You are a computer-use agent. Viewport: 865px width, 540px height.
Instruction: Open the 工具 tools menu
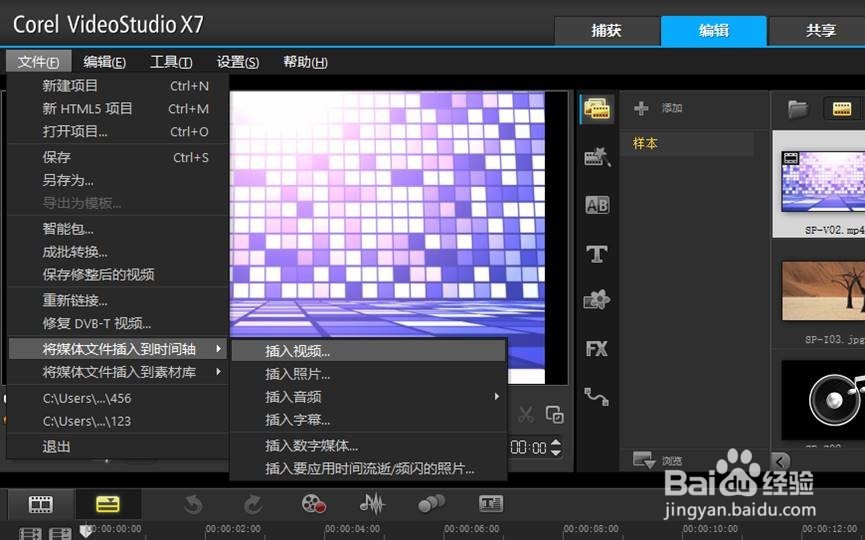[171, 62]
